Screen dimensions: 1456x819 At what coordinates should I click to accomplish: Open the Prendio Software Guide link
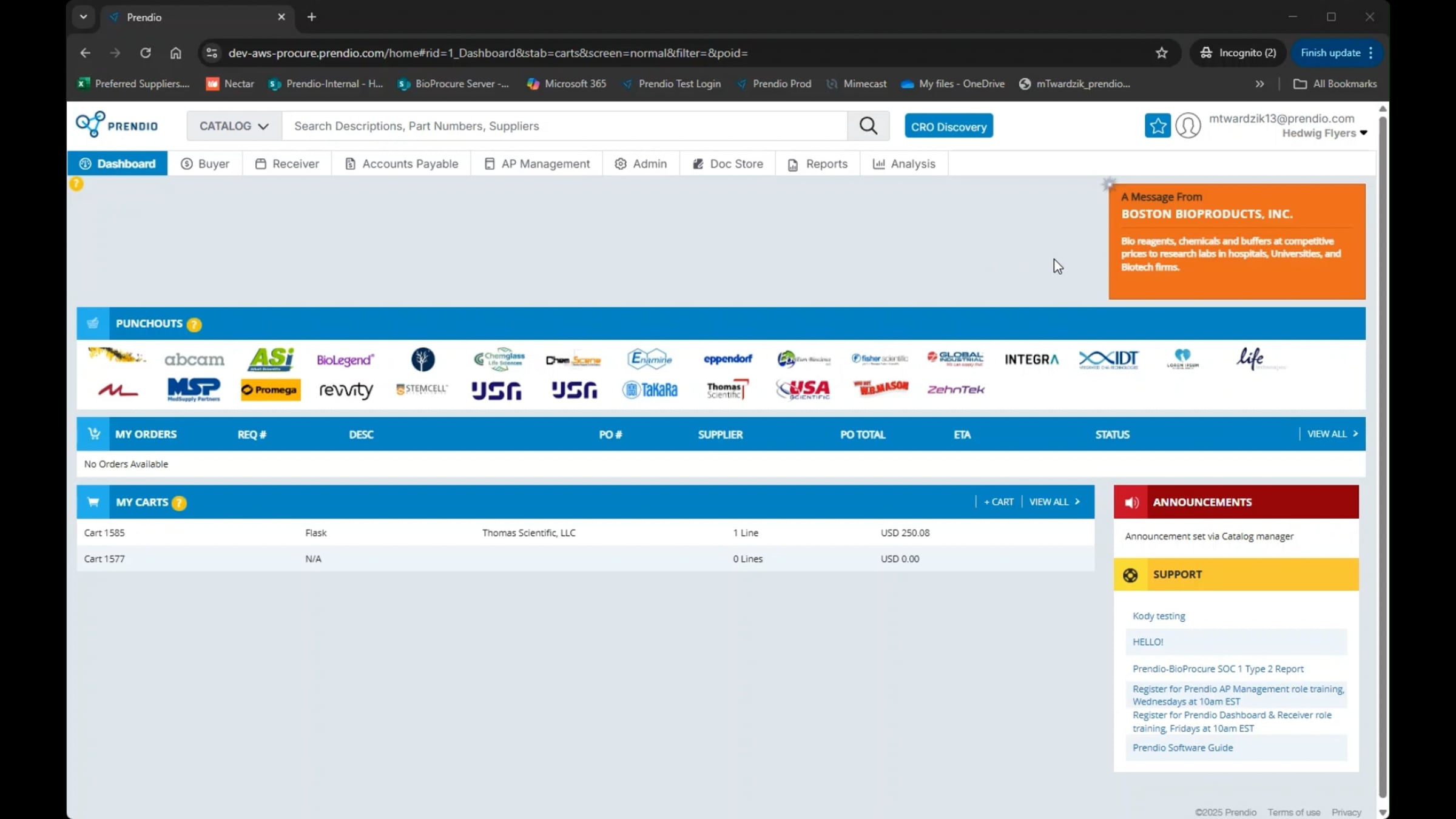[x=1182, y=748]
